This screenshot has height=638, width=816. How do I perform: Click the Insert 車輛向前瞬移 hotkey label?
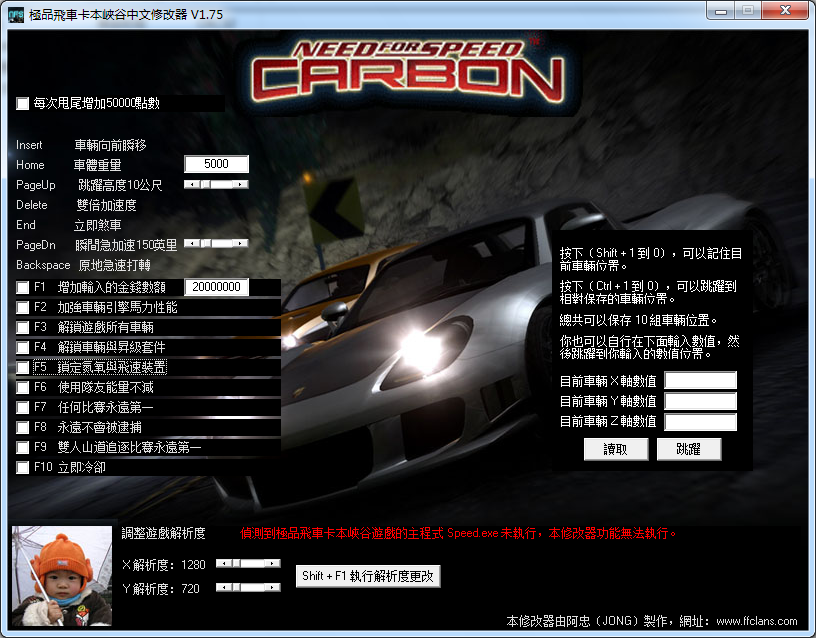click(81, 145)
